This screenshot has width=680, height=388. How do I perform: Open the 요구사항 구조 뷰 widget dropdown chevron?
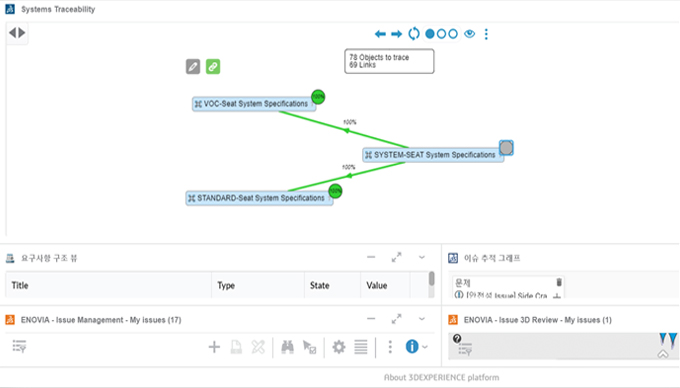coord(422,258)
